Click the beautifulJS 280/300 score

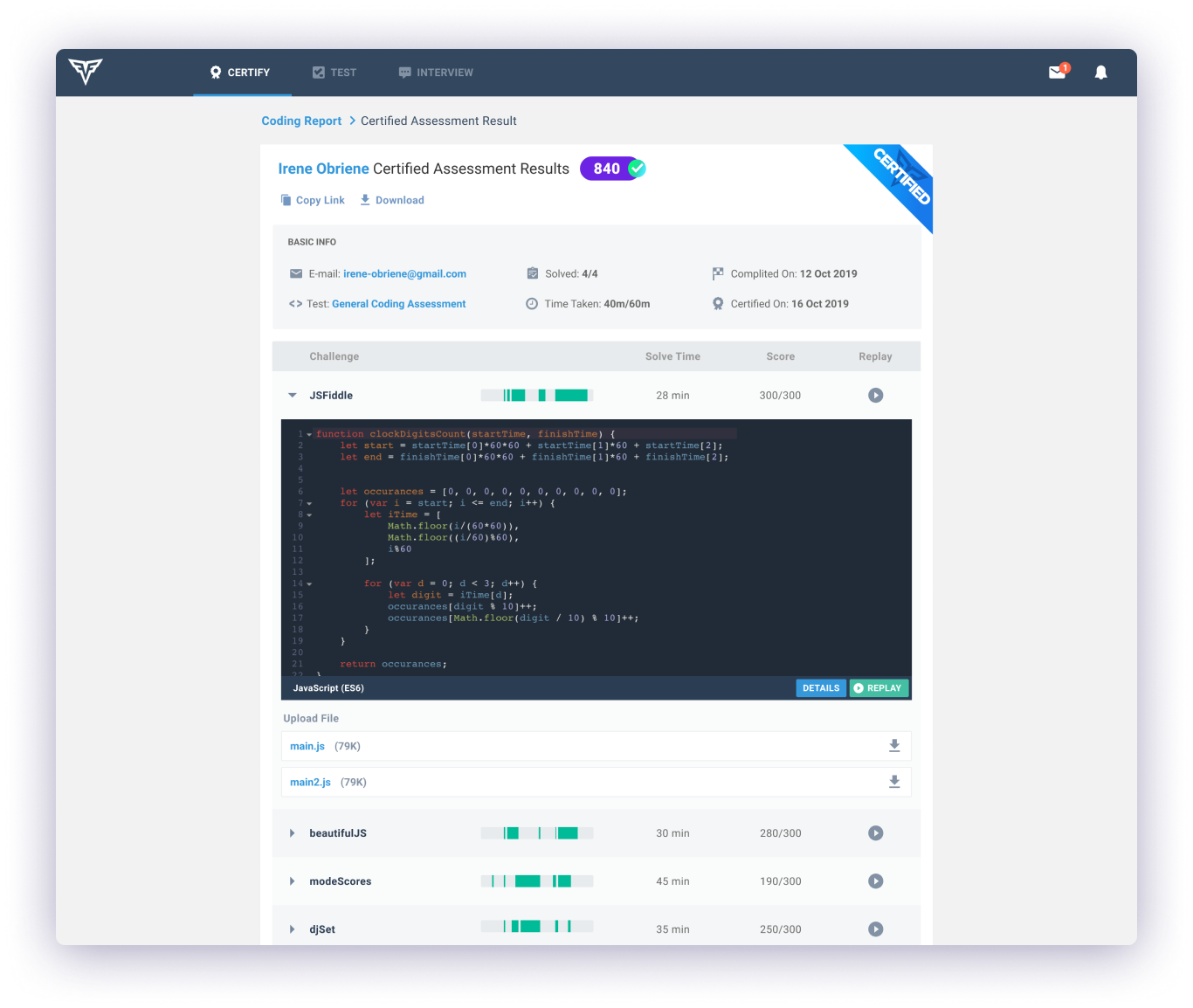point(780,833)
